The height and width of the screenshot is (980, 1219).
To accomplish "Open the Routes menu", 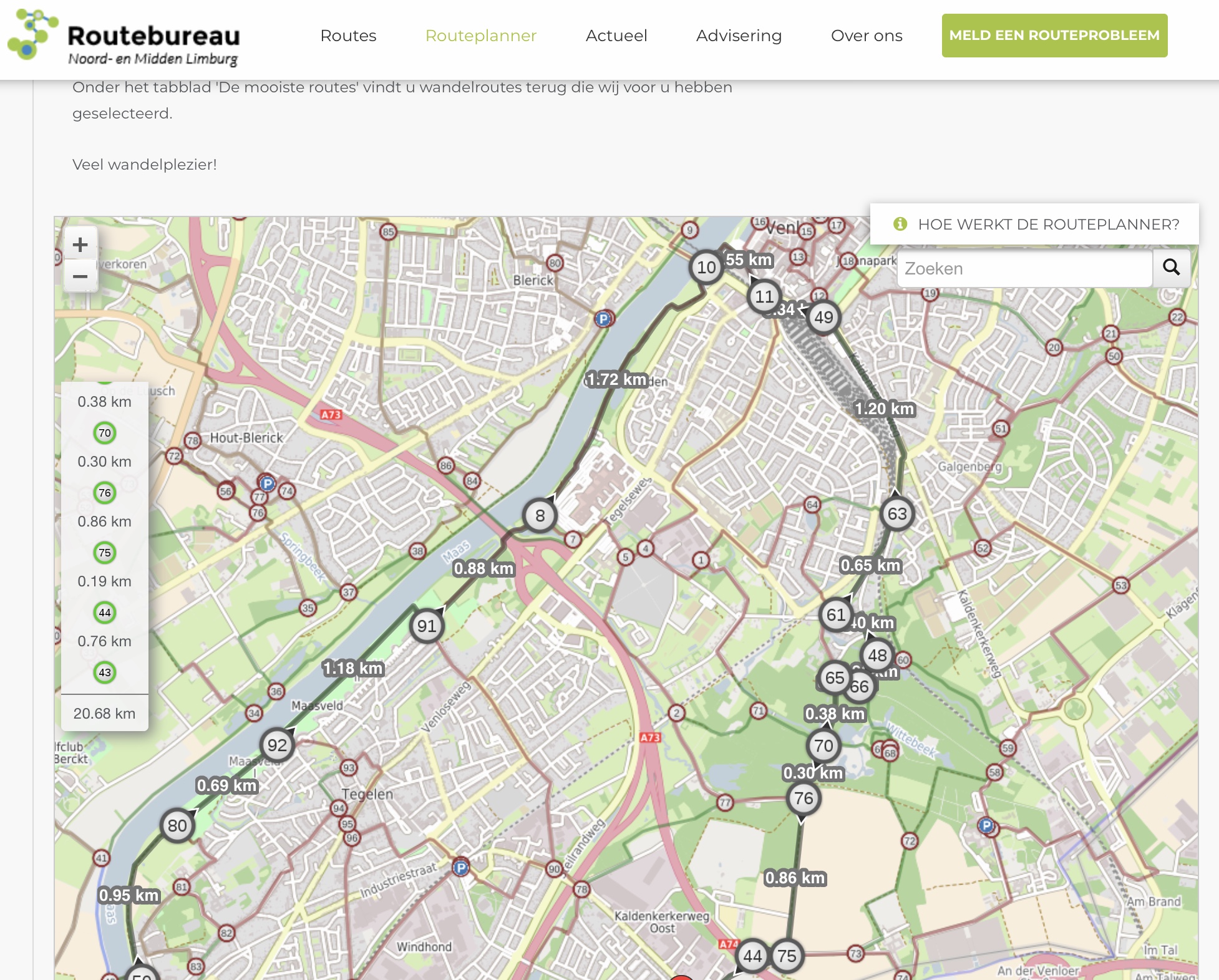I will click(348, 36).
